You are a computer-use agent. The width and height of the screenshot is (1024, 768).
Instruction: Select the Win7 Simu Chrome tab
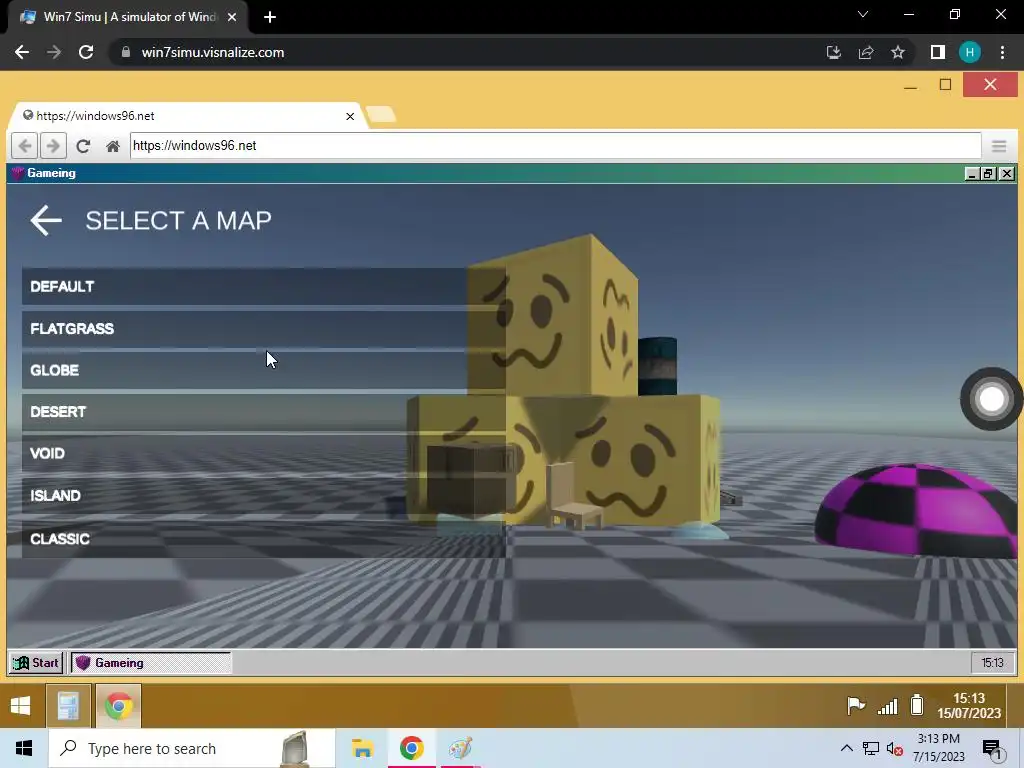[x=128, y=17]
